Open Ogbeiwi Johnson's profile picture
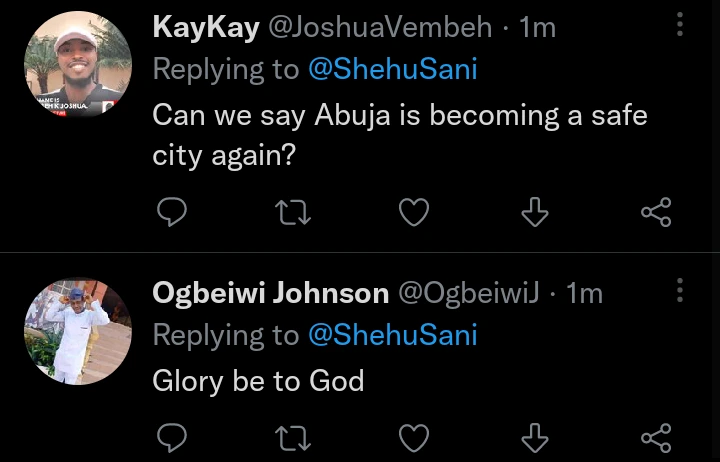The width and height of the screenshot is (720, 462). pos(78,331)
